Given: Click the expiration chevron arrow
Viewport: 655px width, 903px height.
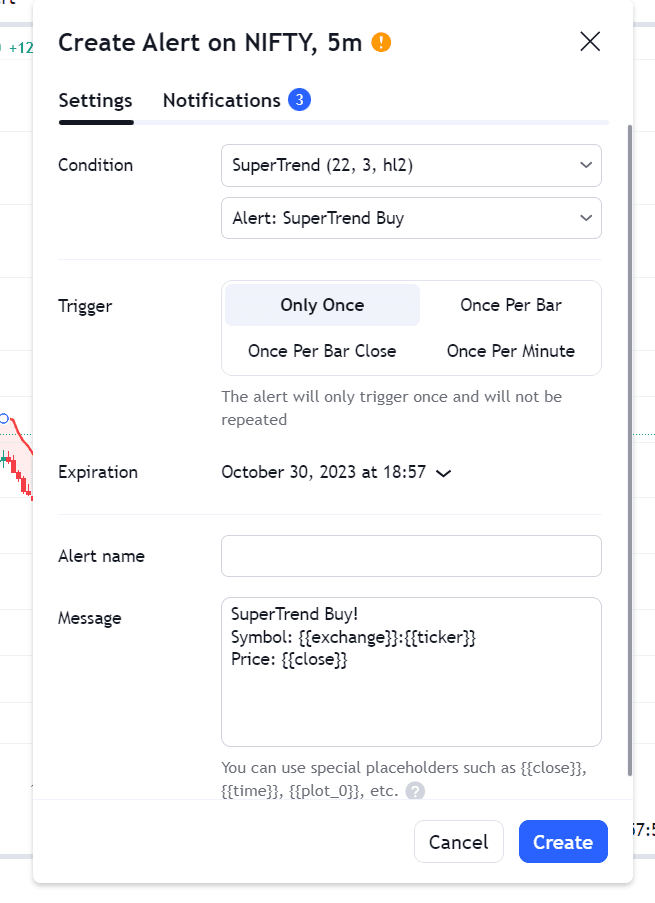Looking at the screenshot, I should (444, 473).
